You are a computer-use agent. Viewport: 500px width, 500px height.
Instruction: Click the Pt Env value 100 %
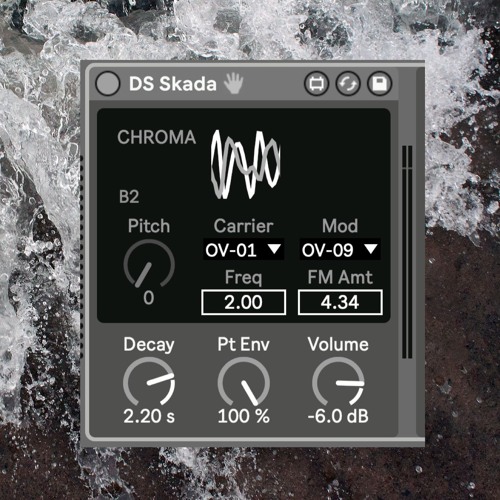coord(244,416)
